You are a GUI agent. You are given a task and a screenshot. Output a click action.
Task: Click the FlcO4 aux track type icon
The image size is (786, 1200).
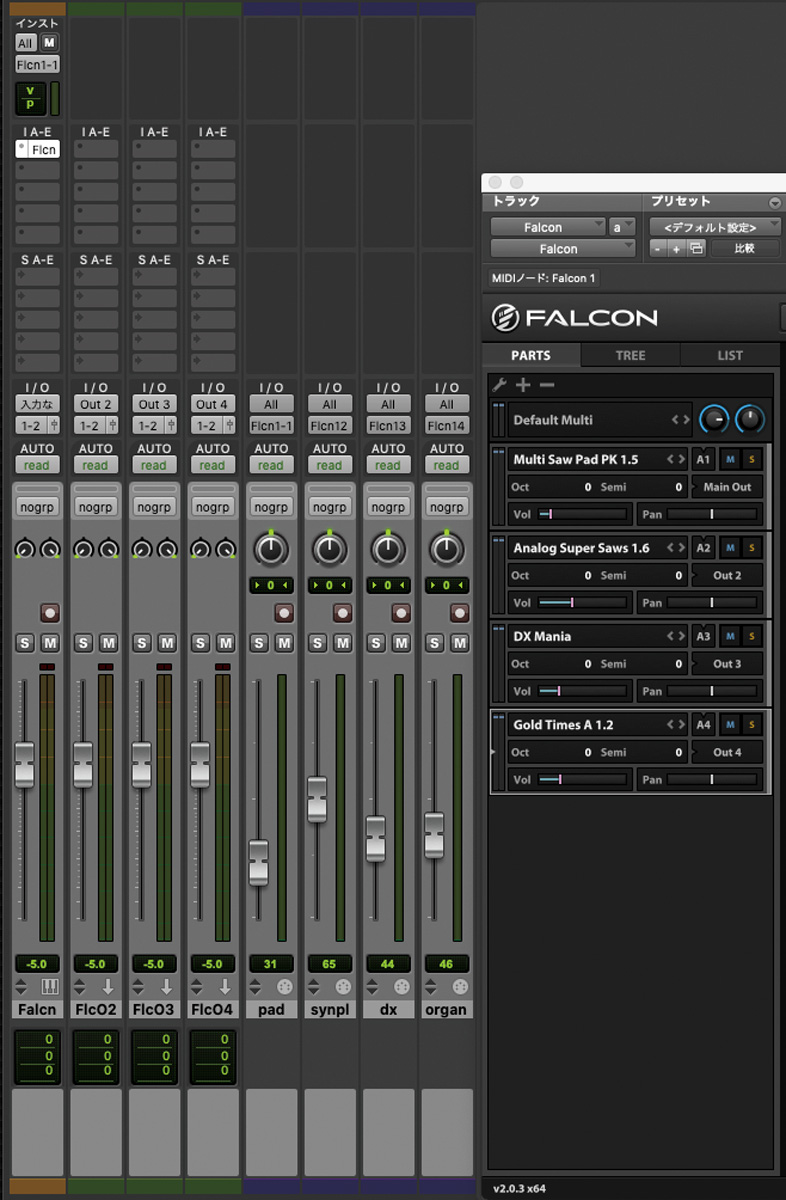(225, 987)
